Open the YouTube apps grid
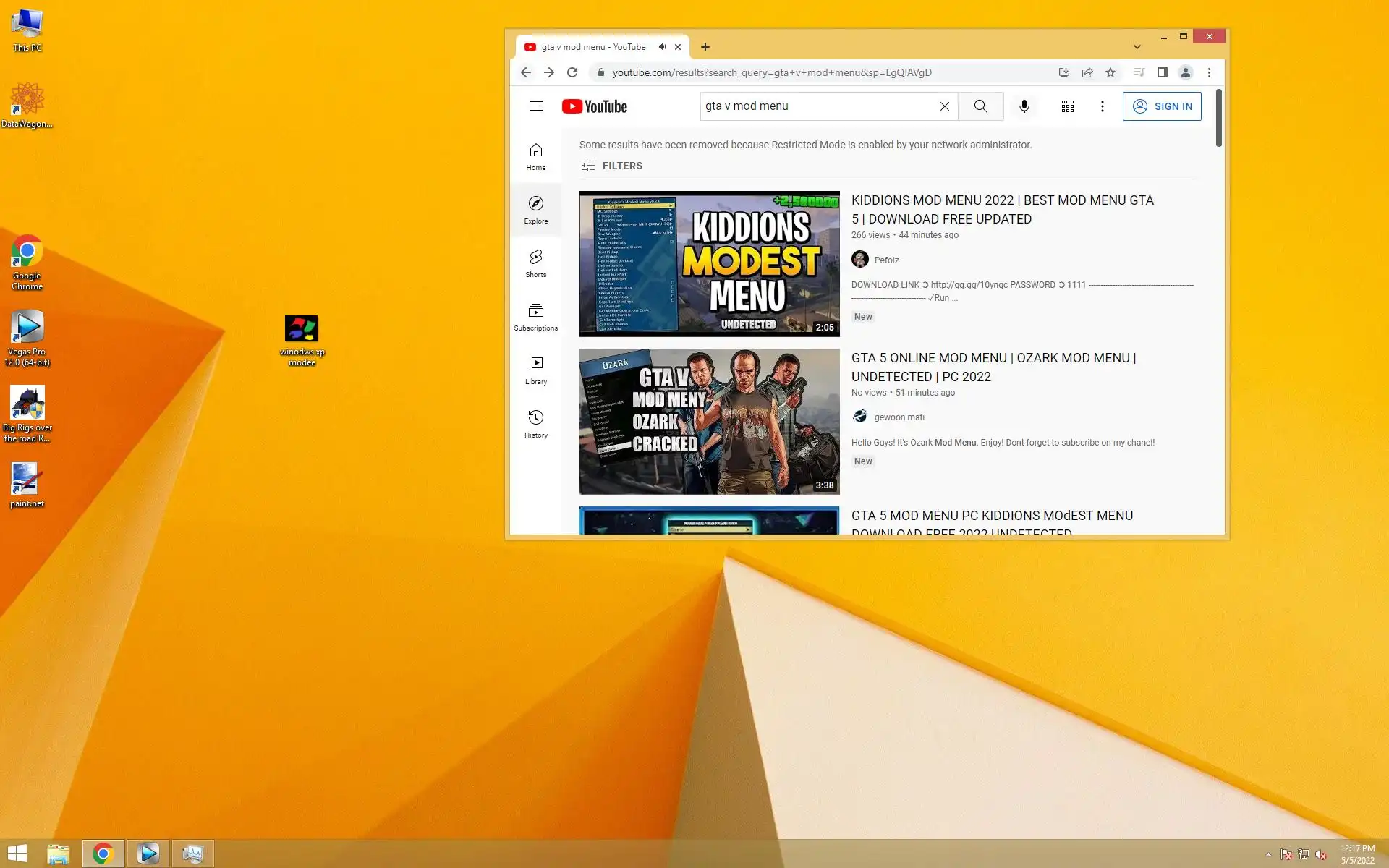 click(x=1067, y=106)
